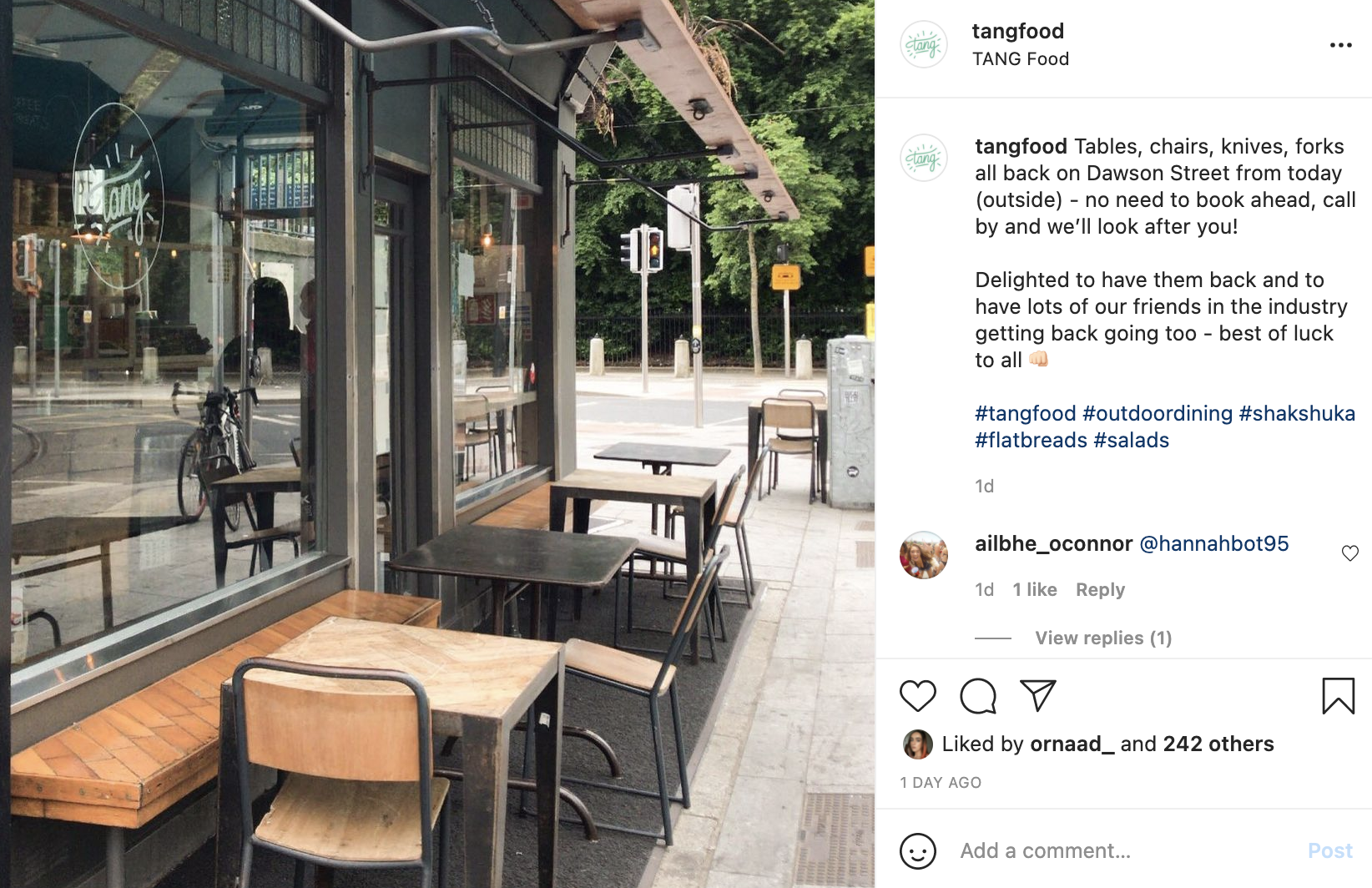The height and width of the screenshot is (888, 1372).
Task: Open the #shakshuka hashtag
Action: (1297, 414)
